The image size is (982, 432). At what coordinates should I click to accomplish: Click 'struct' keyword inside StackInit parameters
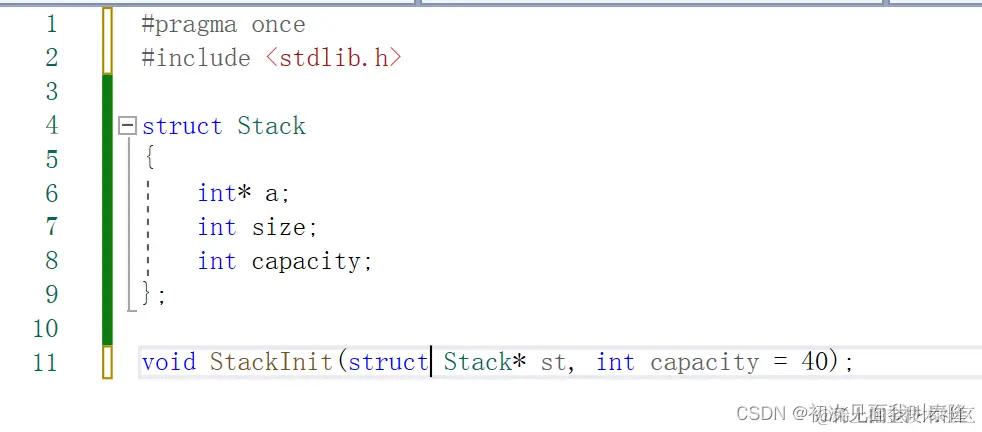point(388,363)
